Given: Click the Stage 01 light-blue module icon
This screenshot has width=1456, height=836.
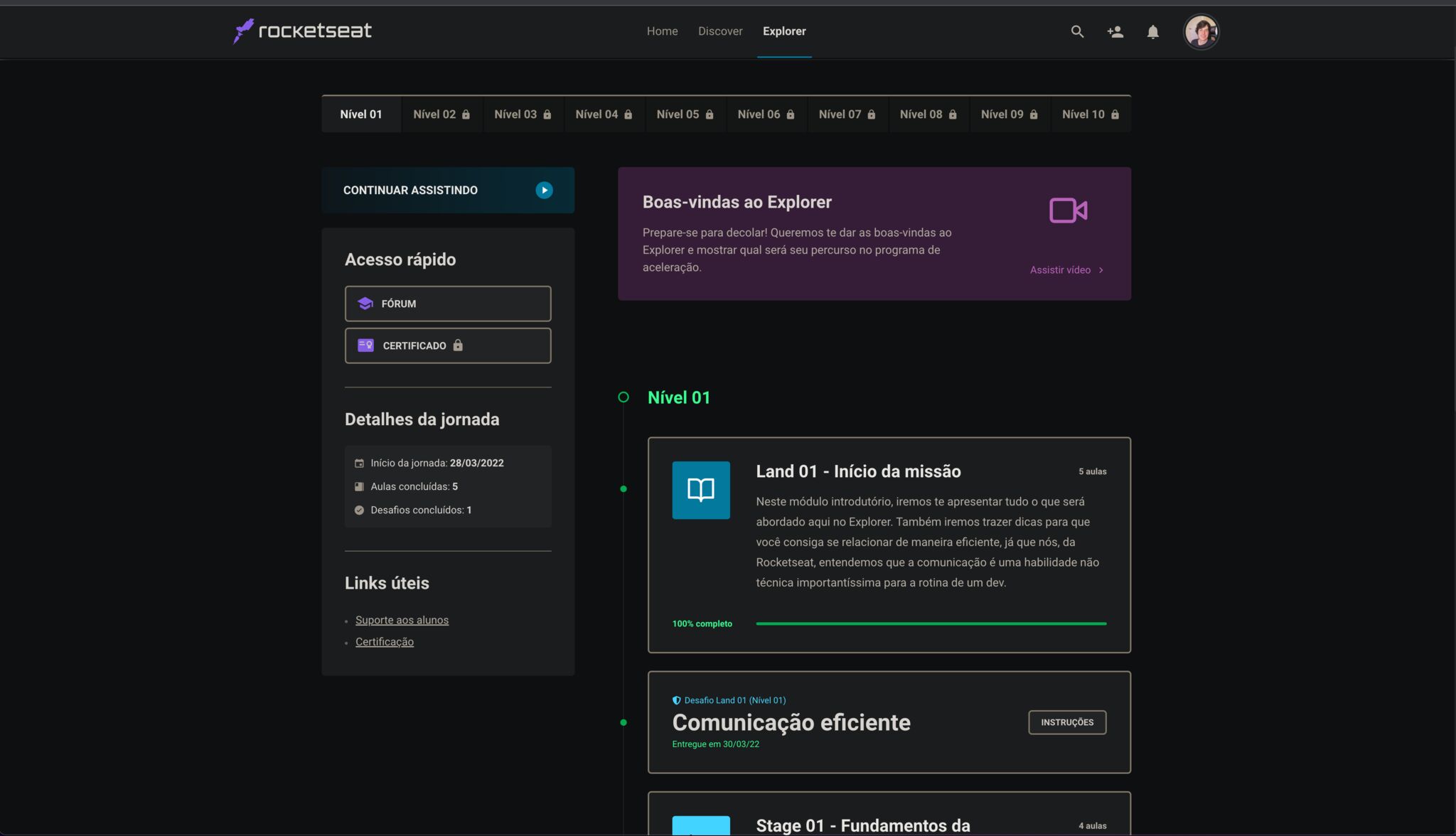Looking at the screenshot, I should 701,825.
